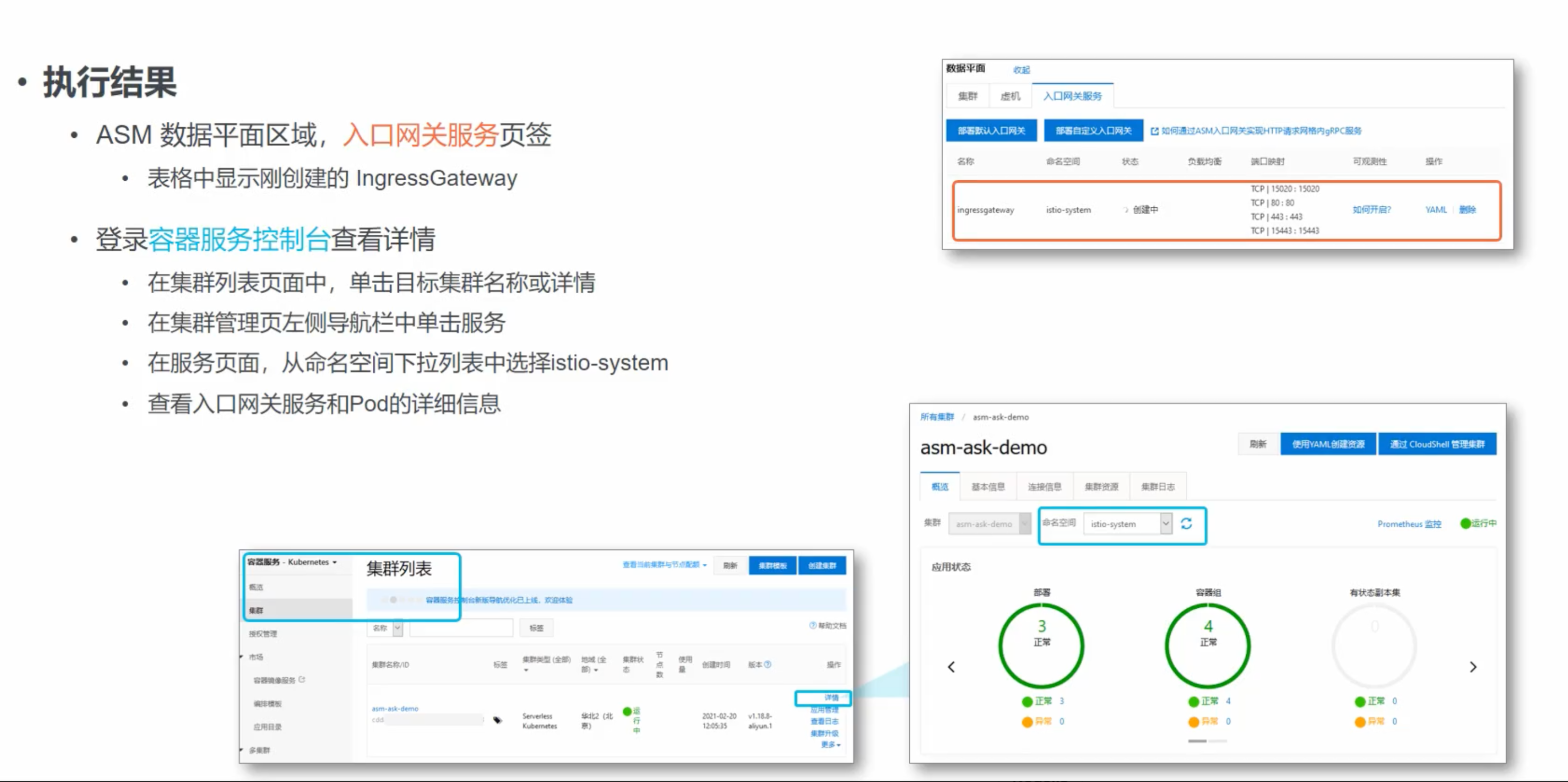This screenshot has height=782, width=1568.
Task: Switch to the 基本信息 tab
Action: tap(988, 486)
